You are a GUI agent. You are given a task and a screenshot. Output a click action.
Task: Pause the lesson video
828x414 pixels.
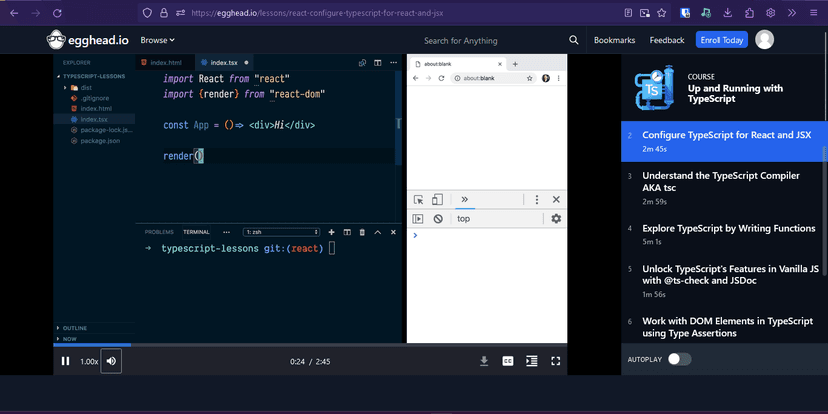click(x=66, y=361)
